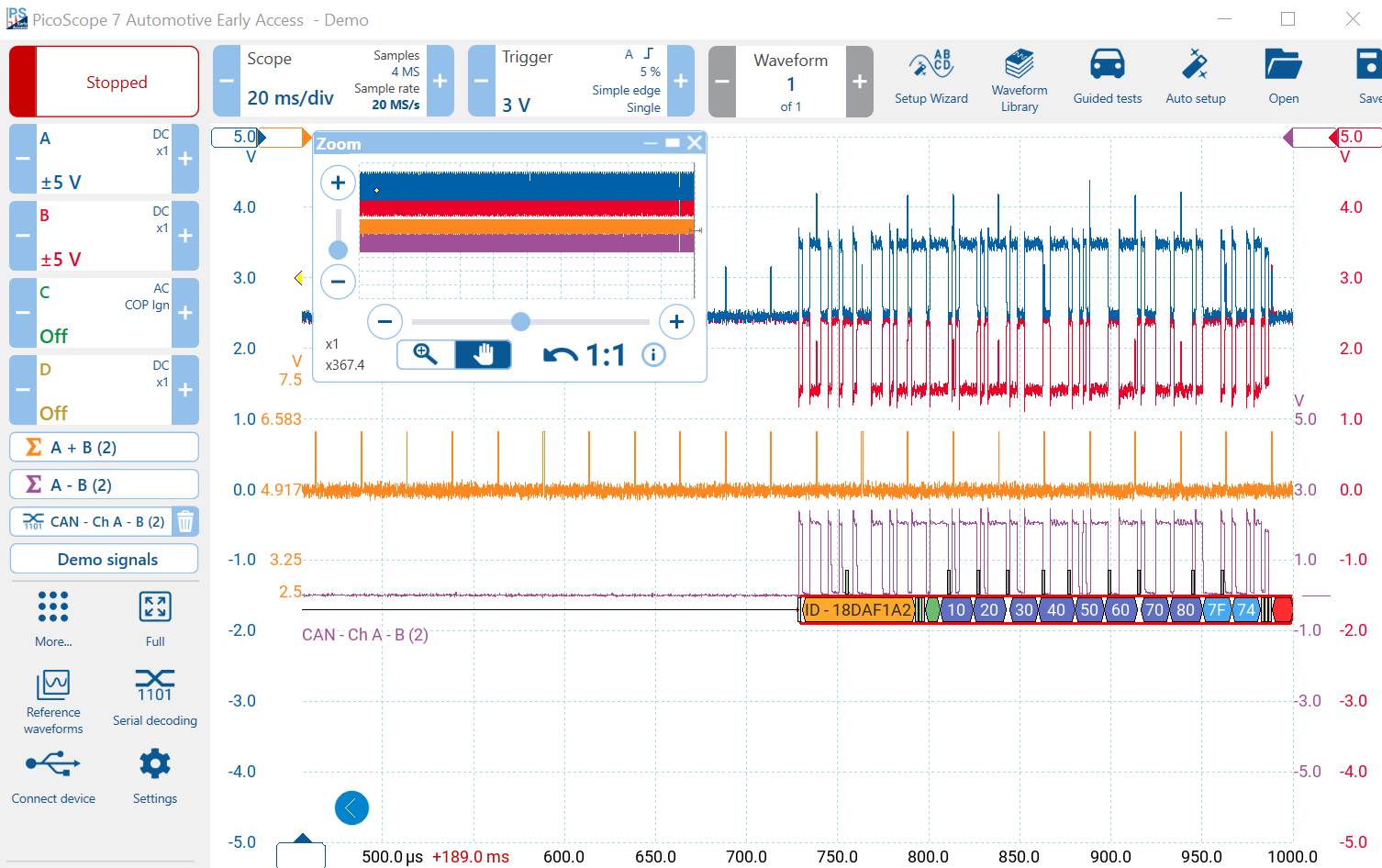The width and height of the screenshot is (1382, 868).
Task: Go to next waveform with plus button
Action: [860, 81]
